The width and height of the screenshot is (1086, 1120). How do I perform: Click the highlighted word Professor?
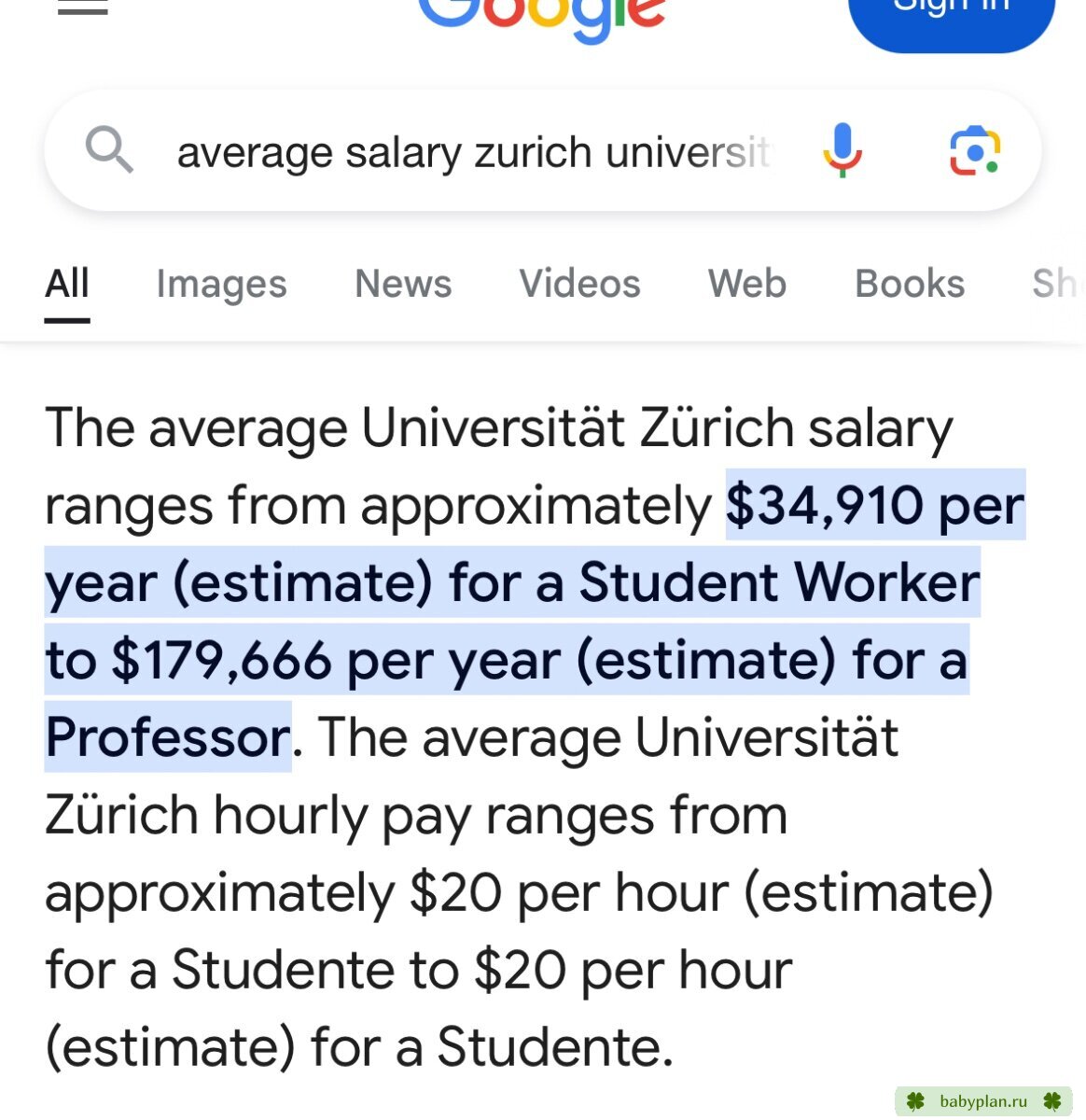(168, 737)
